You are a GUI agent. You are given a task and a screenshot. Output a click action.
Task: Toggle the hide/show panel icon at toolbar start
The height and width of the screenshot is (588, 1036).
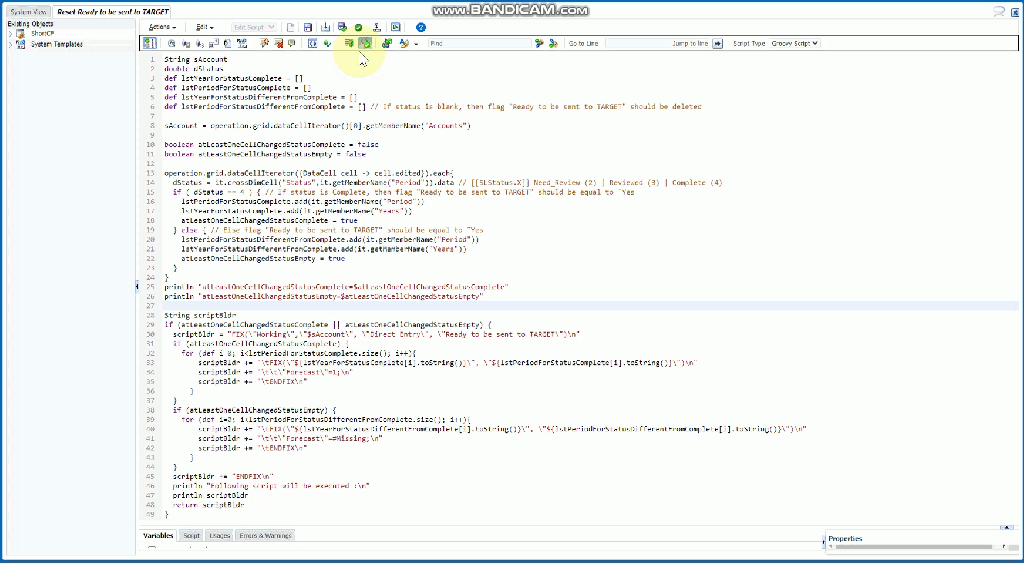pyautogui.click(x=150, y=43)
